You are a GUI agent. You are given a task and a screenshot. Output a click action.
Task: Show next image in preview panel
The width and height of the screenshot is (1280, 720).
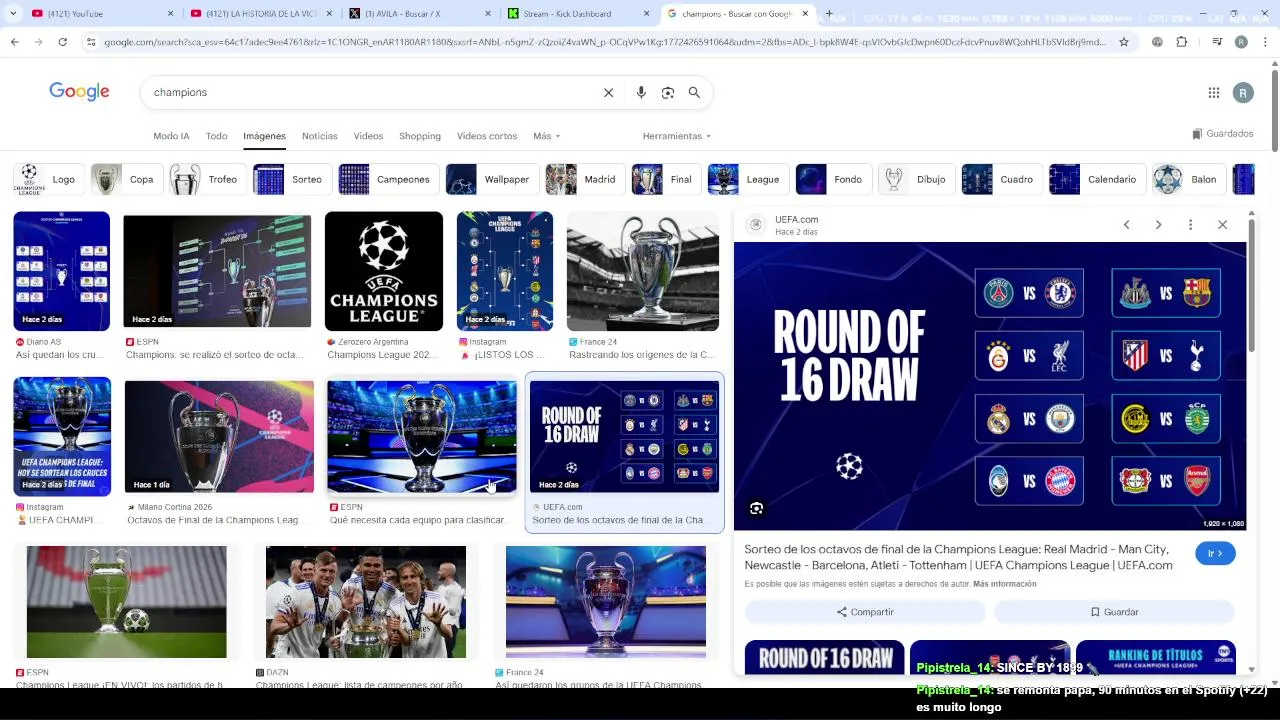(x=1158, y=225)
